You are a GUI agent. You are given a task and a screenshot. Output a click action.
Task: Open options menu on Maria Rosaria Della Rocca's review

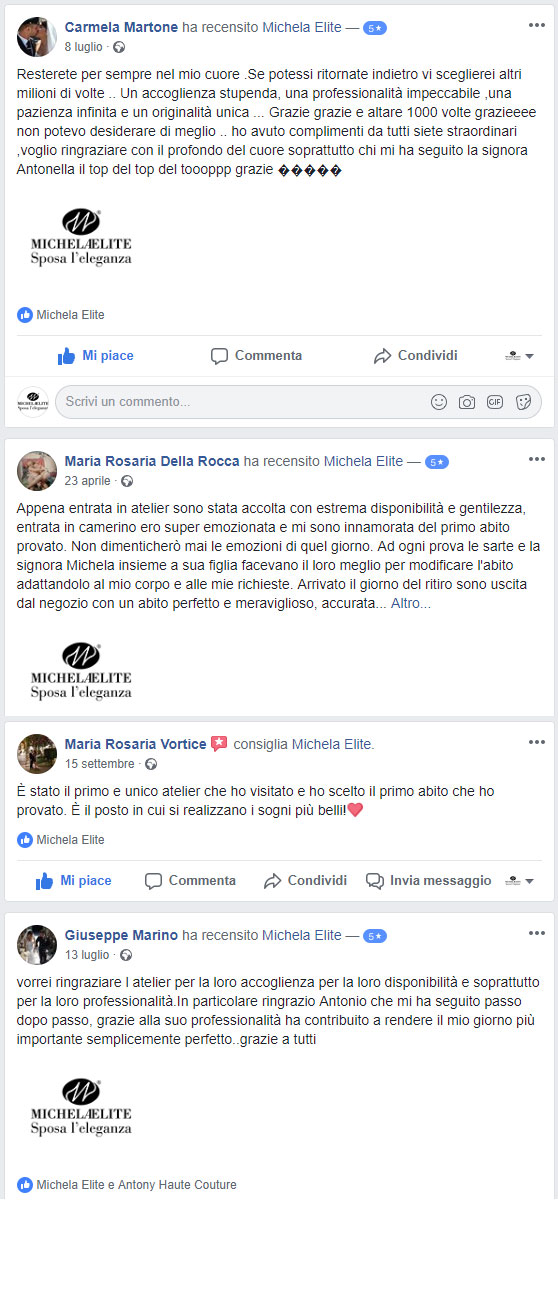point(537,458)
